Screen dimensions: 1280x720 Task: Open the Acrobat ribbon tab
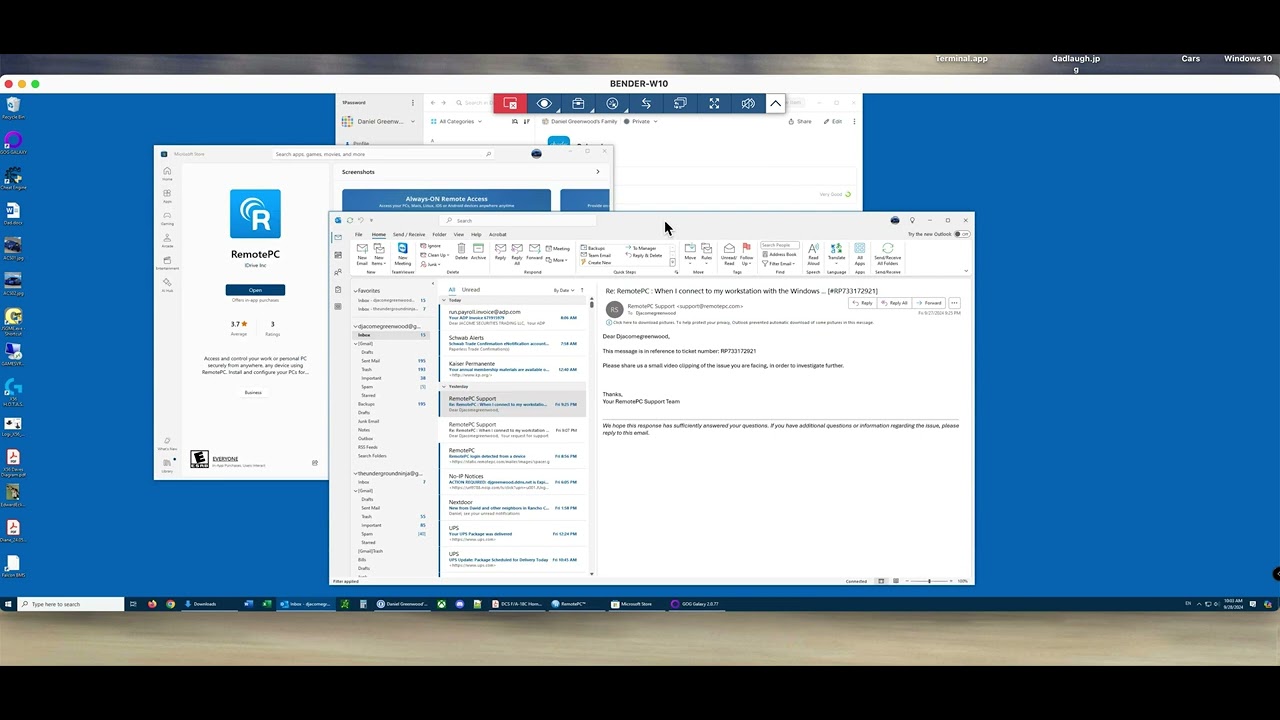click(x=497, y=234)
